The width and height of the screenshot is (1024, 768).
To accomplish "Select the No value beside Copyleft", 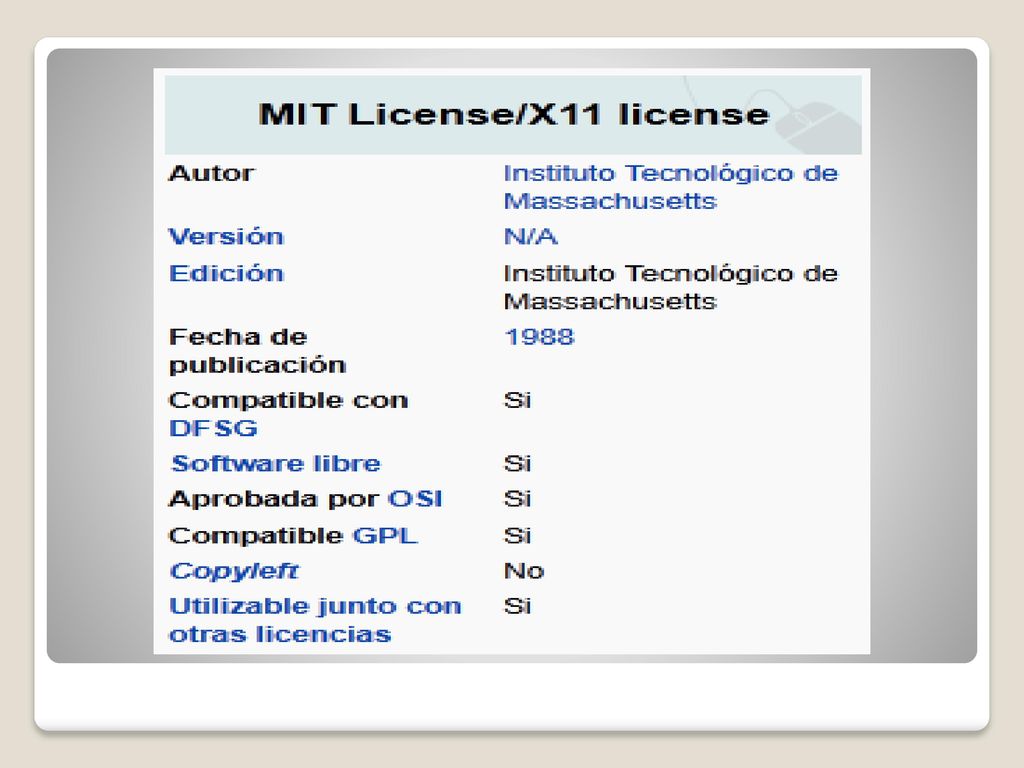I will click(x=524, y=571).
